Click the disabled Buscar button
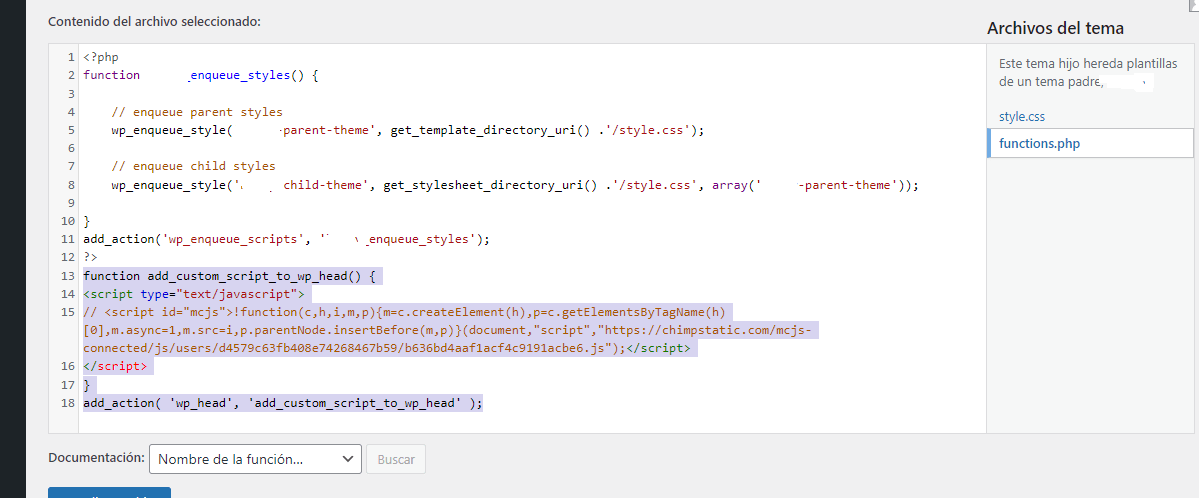This screenshot has width=1199, height=498. click(396, 459)
